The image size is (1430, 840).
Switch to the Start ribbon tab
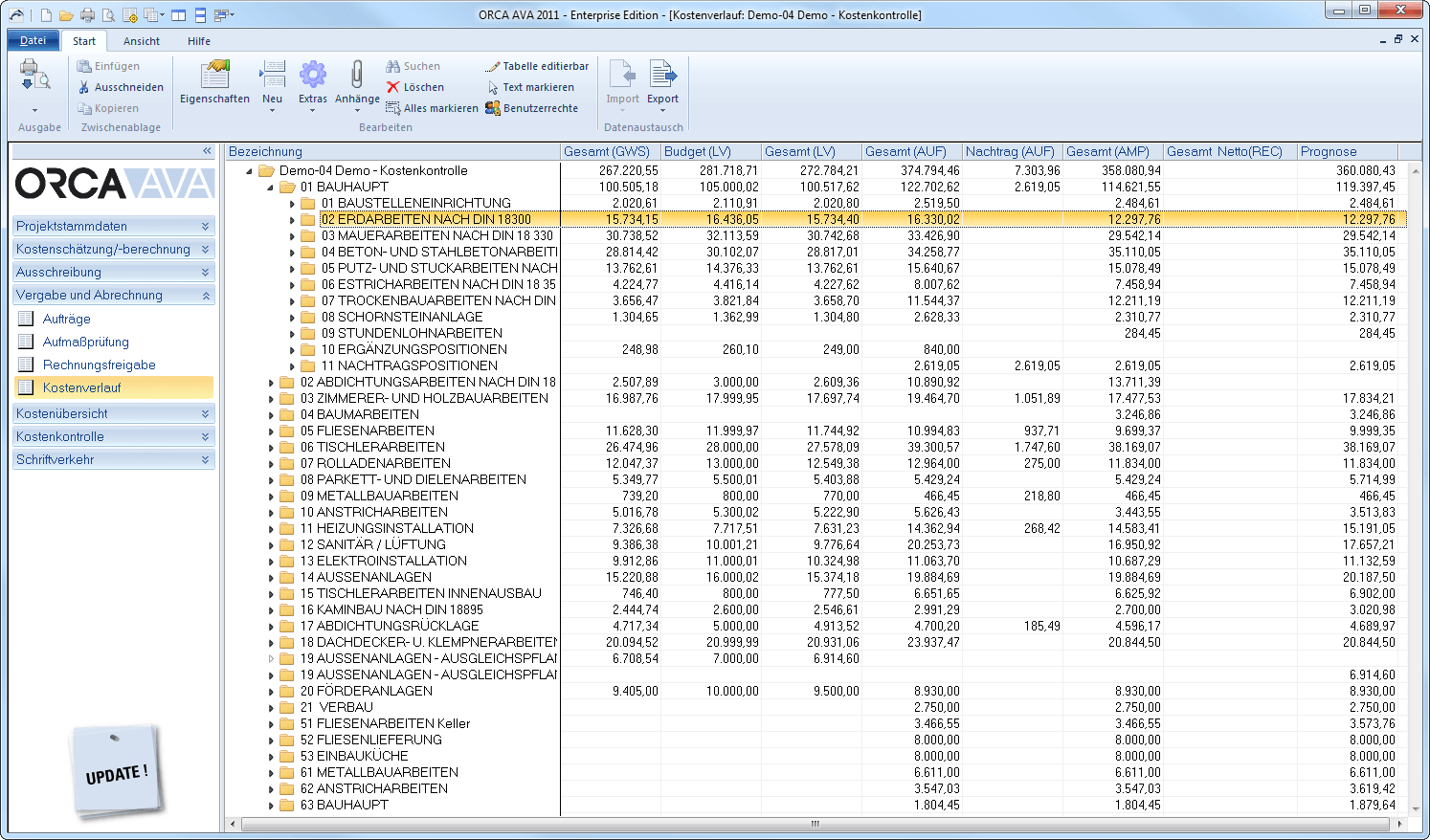84,41
